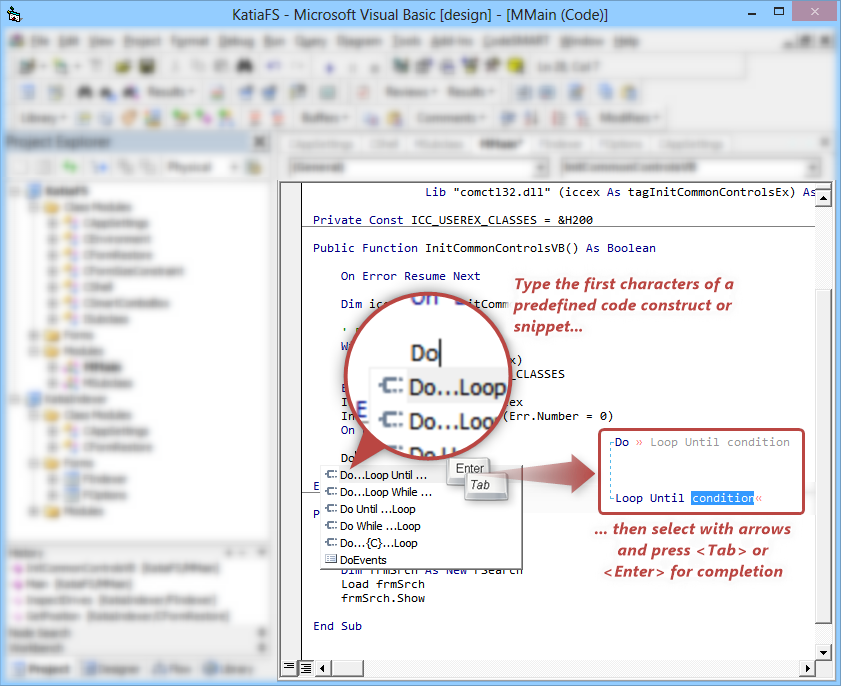Select the Do...Loop While snippet icon
The image size is (841, 686).
click(331, 492)
